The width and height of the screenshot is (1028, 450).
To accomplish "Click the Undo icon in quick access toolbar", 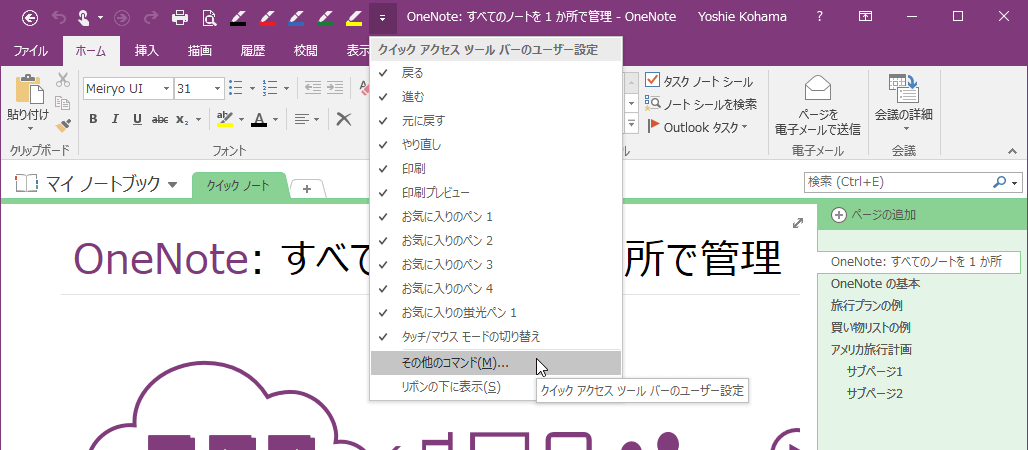I will [x=59, y=17].
